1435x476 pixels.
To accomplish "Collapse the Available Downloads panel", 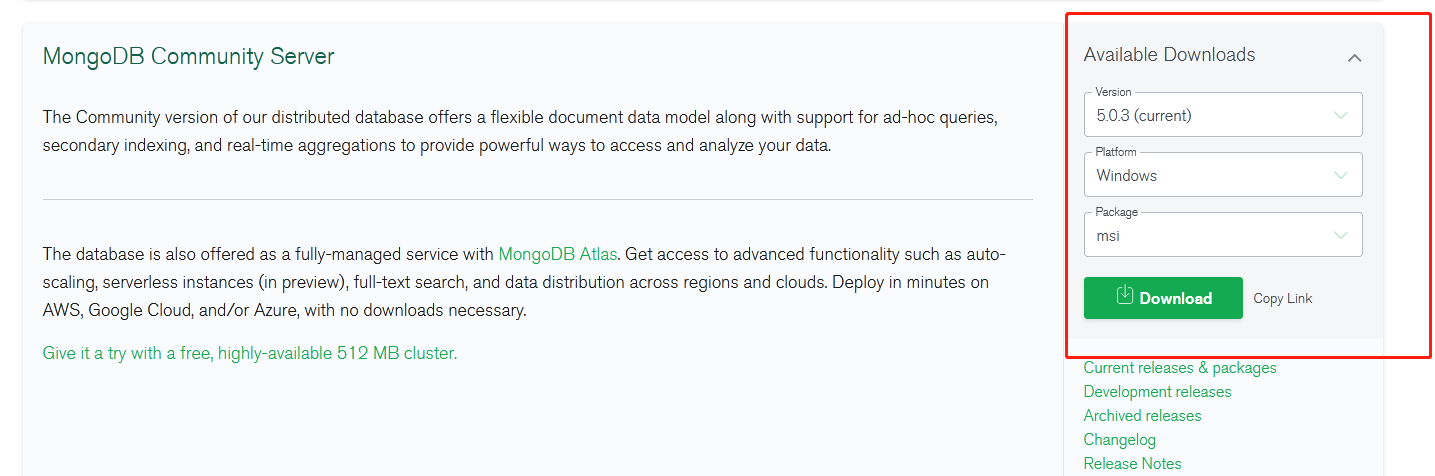I will 1354,58.
